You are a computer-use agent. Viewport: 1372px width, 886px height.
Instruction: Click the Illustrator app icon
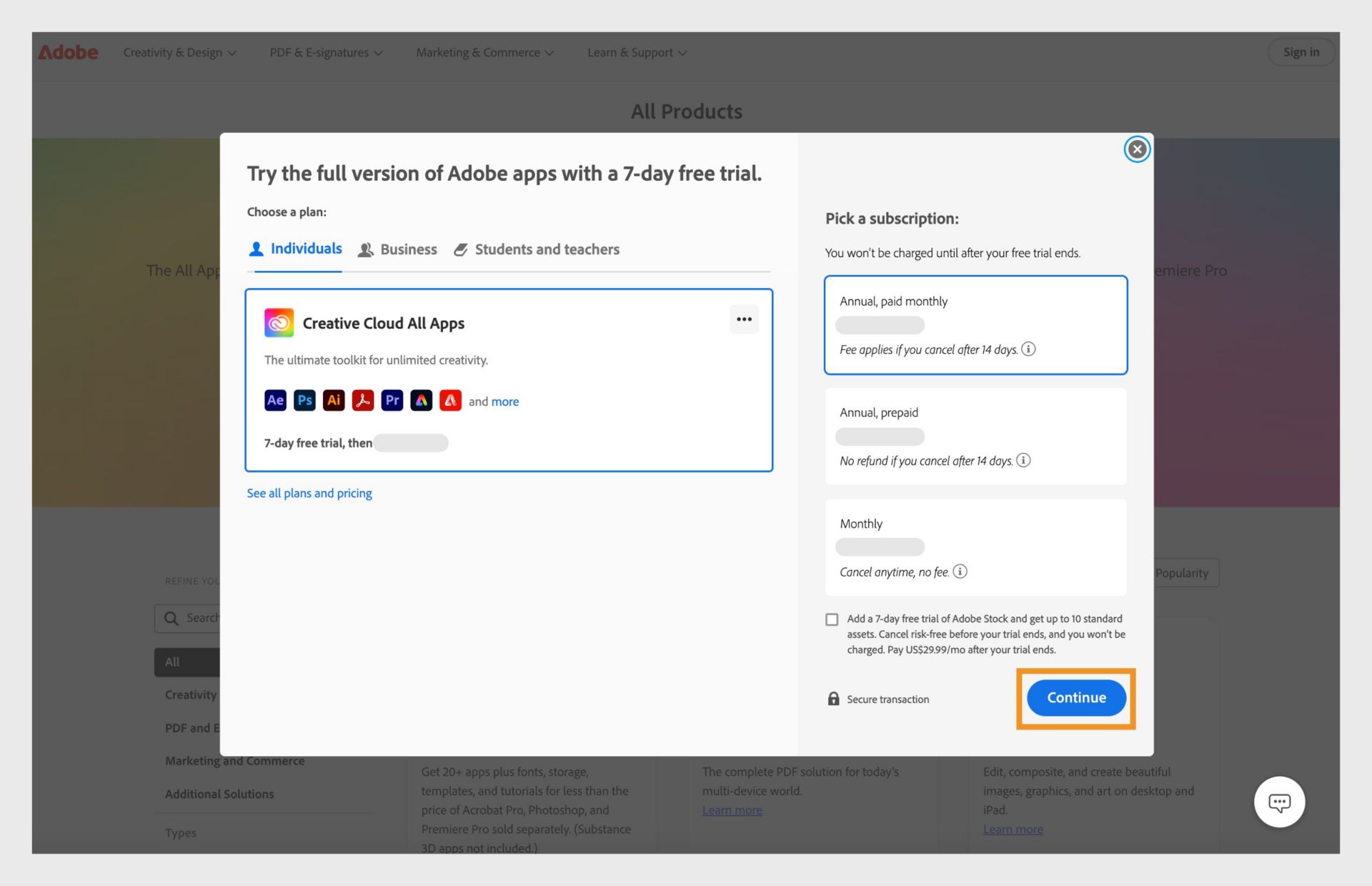(333, 400)
